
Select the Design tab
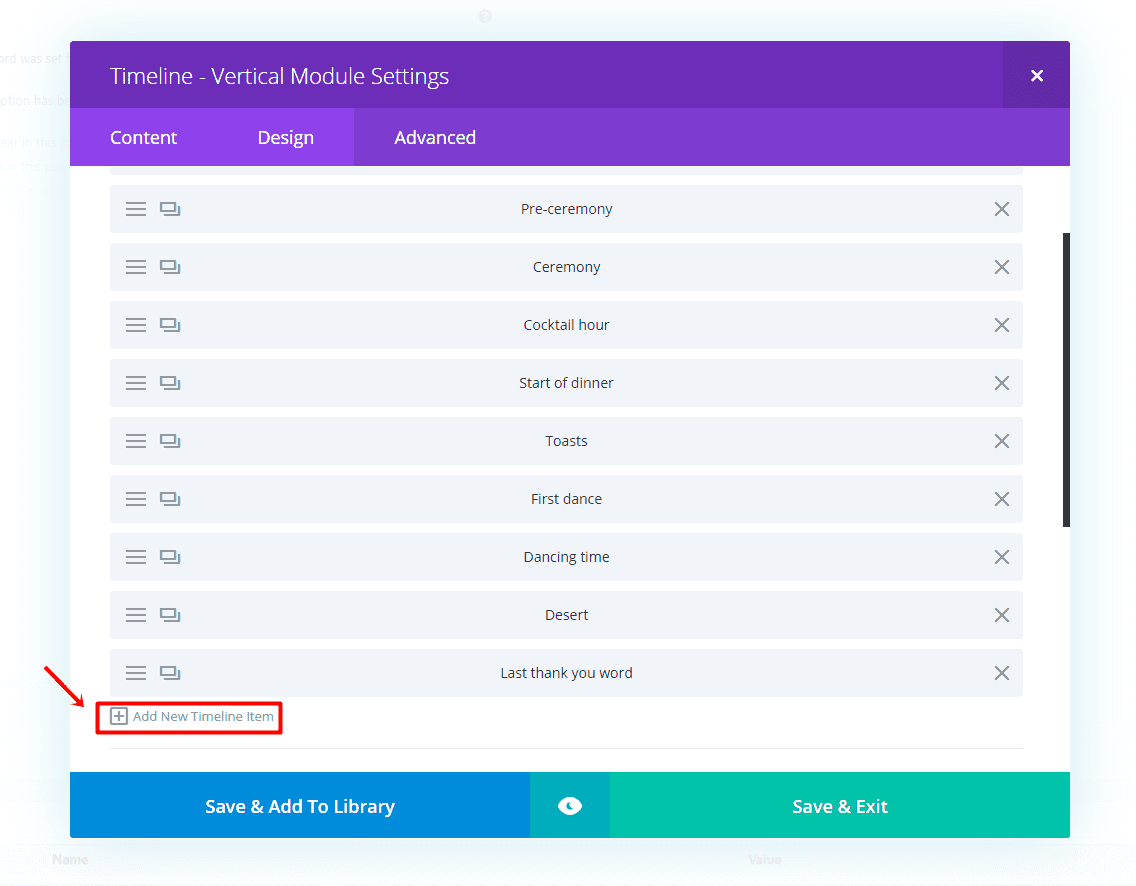tap(286, 137)
